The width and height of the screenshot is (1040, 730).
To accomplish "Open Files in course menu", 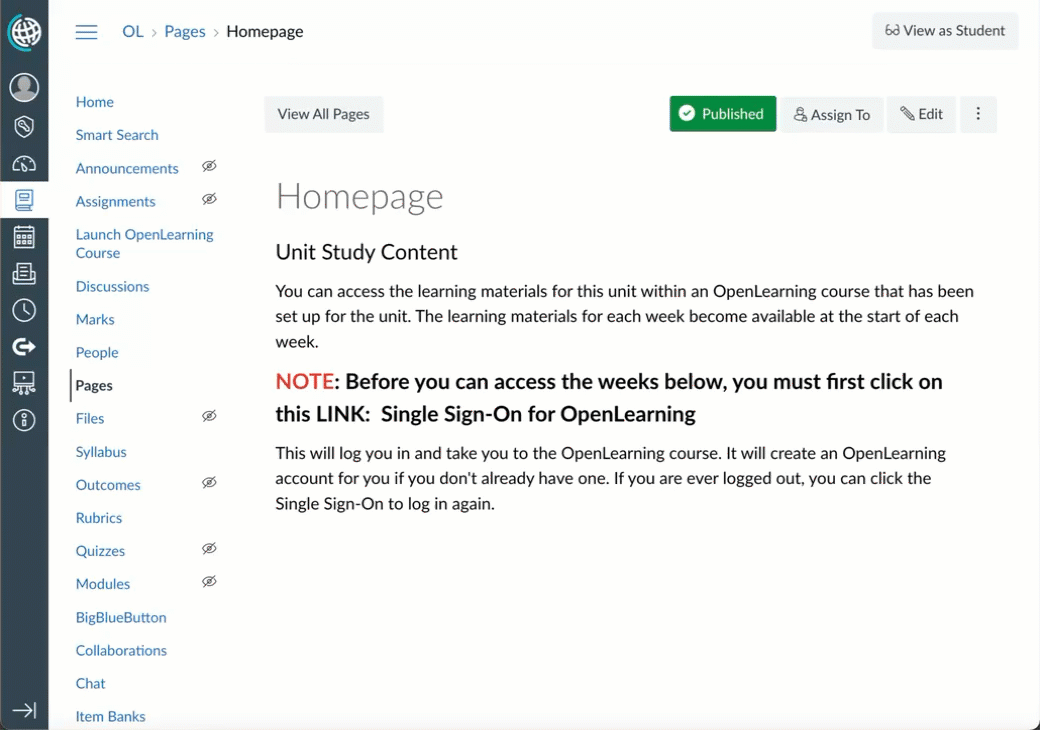I will coord(90,418).
